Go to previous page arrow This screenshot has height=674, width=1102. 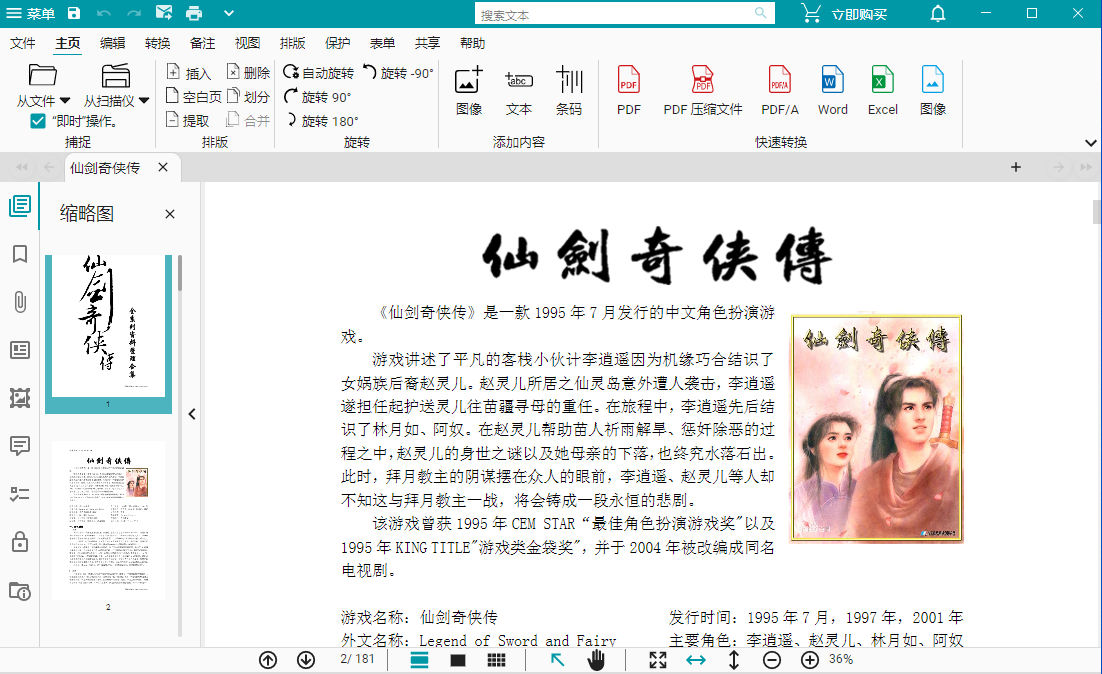click(268, 660)
